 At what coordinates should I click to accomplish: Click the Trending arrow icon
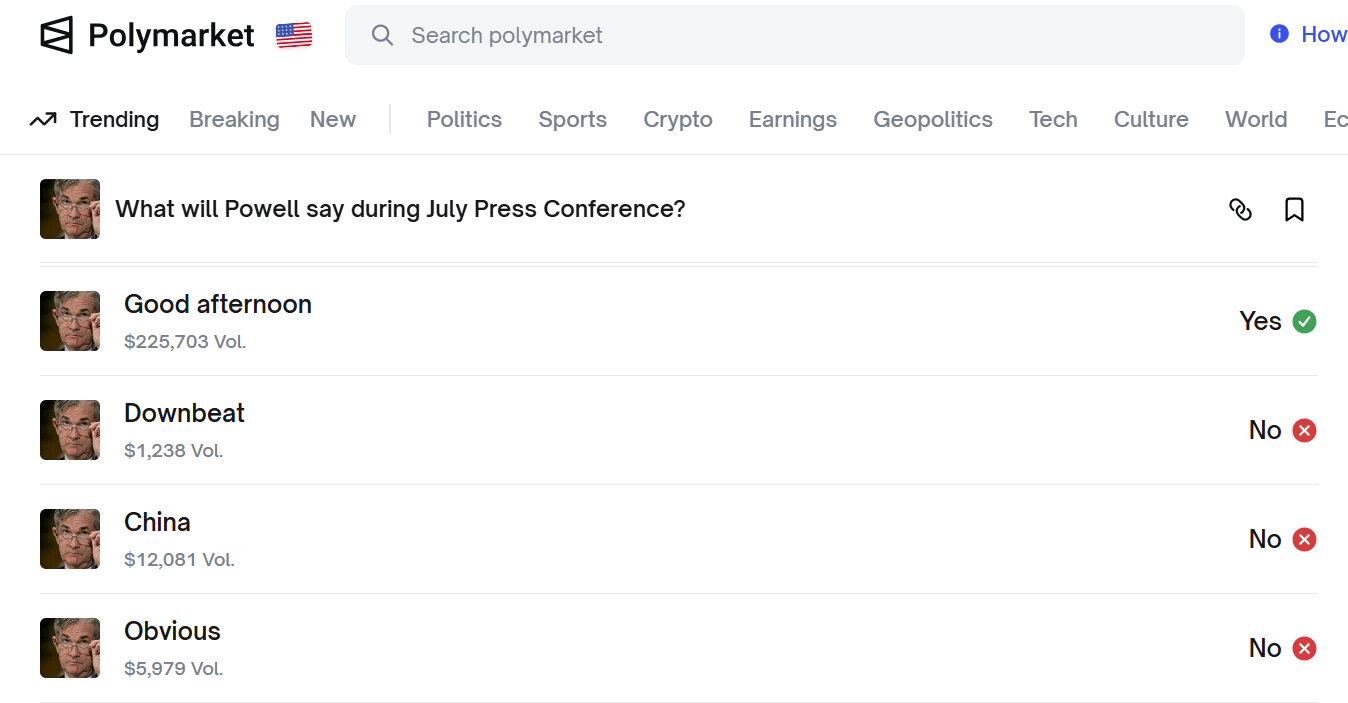43,120
